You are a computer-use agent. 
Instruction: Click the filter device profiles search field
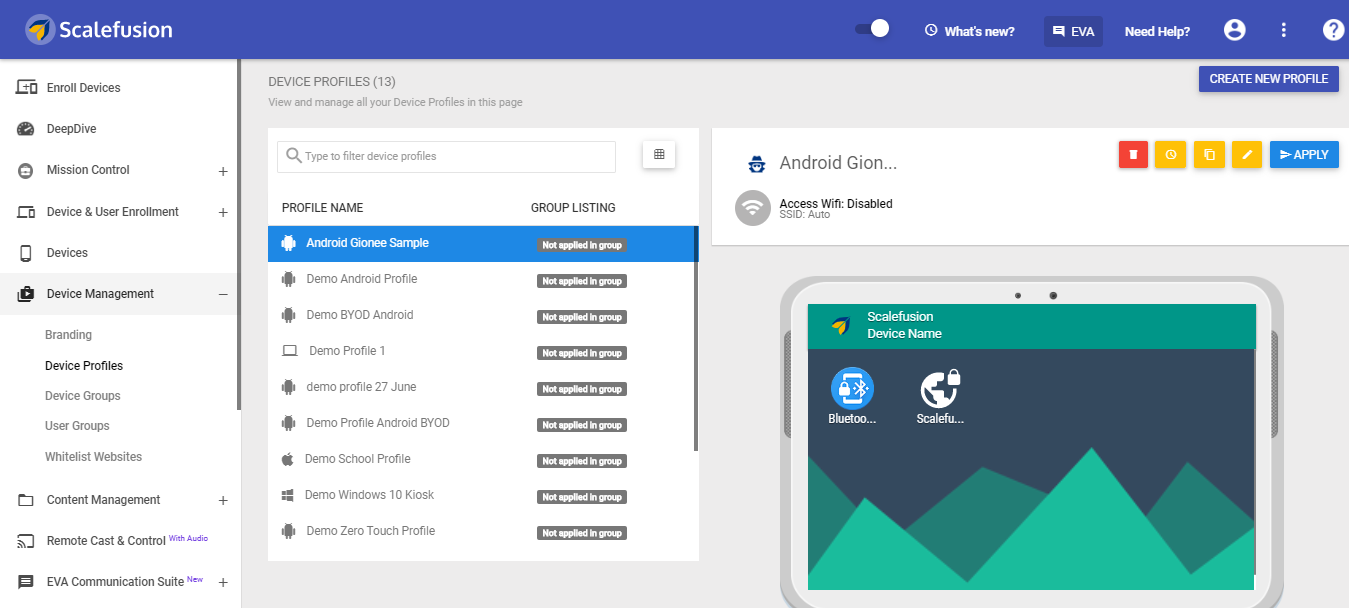(x=446, y=156)
